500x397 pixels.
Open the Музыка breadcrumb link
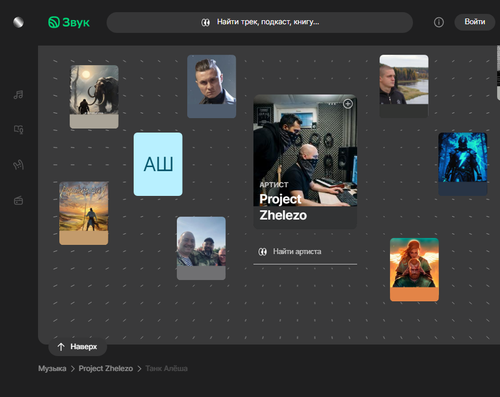52,368
